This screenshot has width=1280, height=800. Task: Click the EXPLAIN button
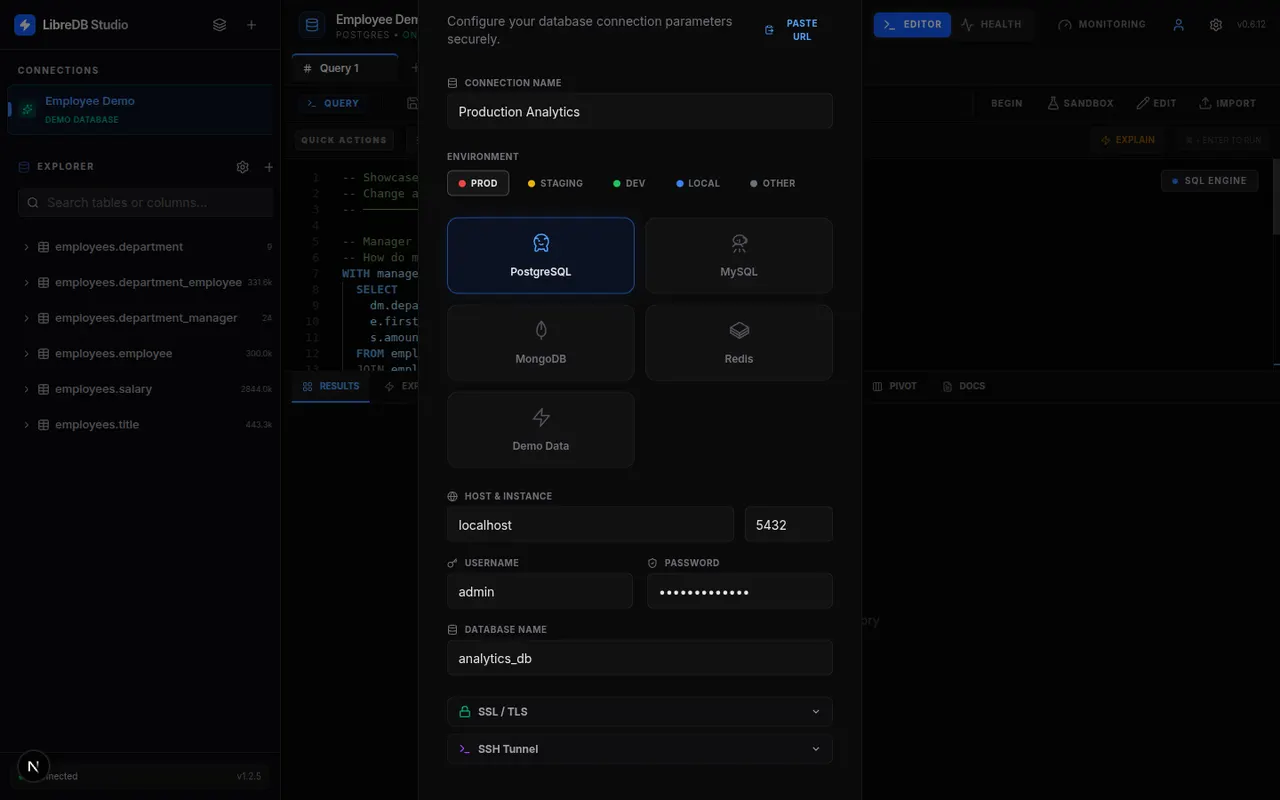pyautogui.click(x=1128, y=140)
